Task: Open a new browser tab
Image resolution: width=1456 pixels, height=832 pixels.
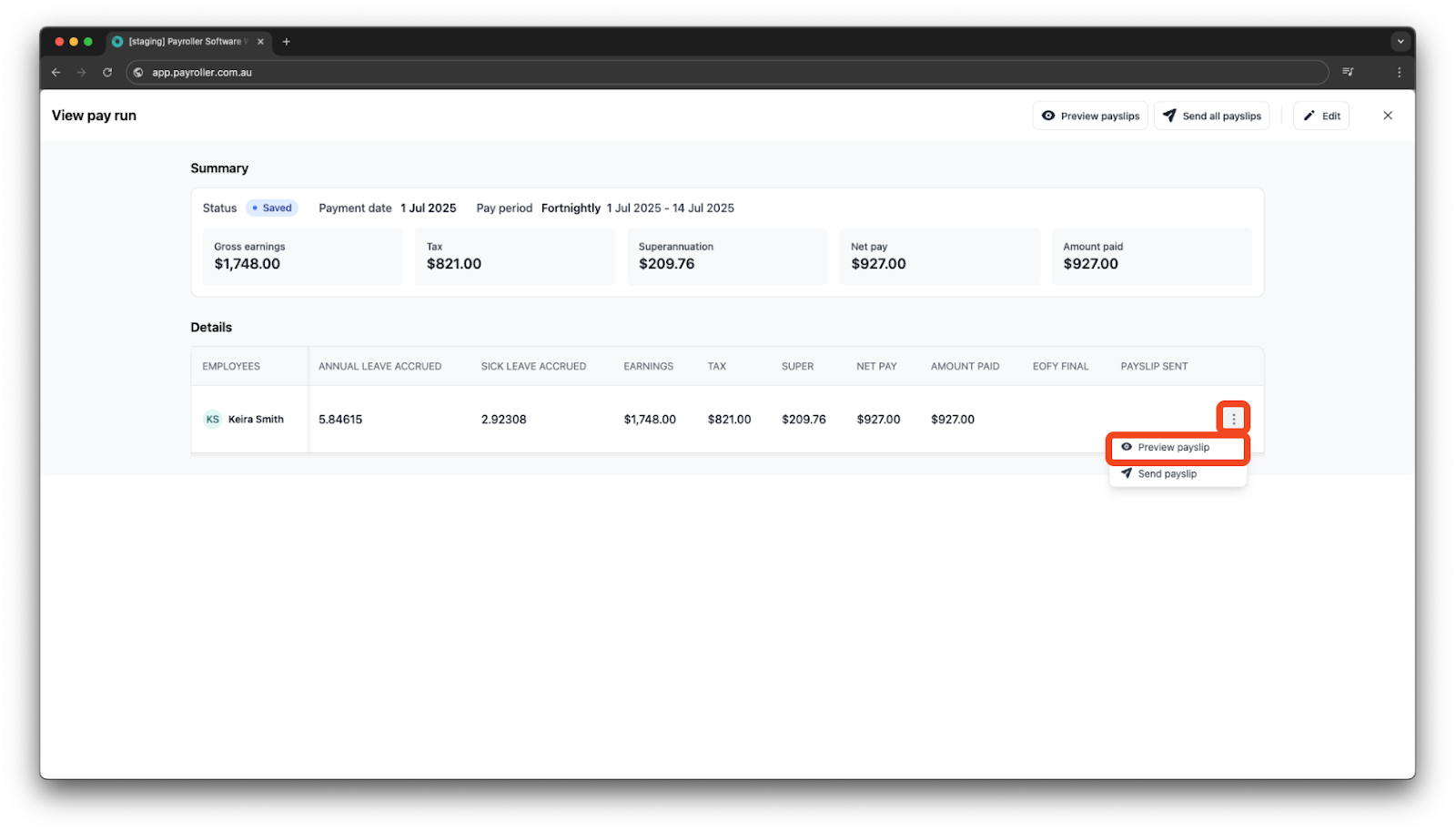Action: click(286, 42)
